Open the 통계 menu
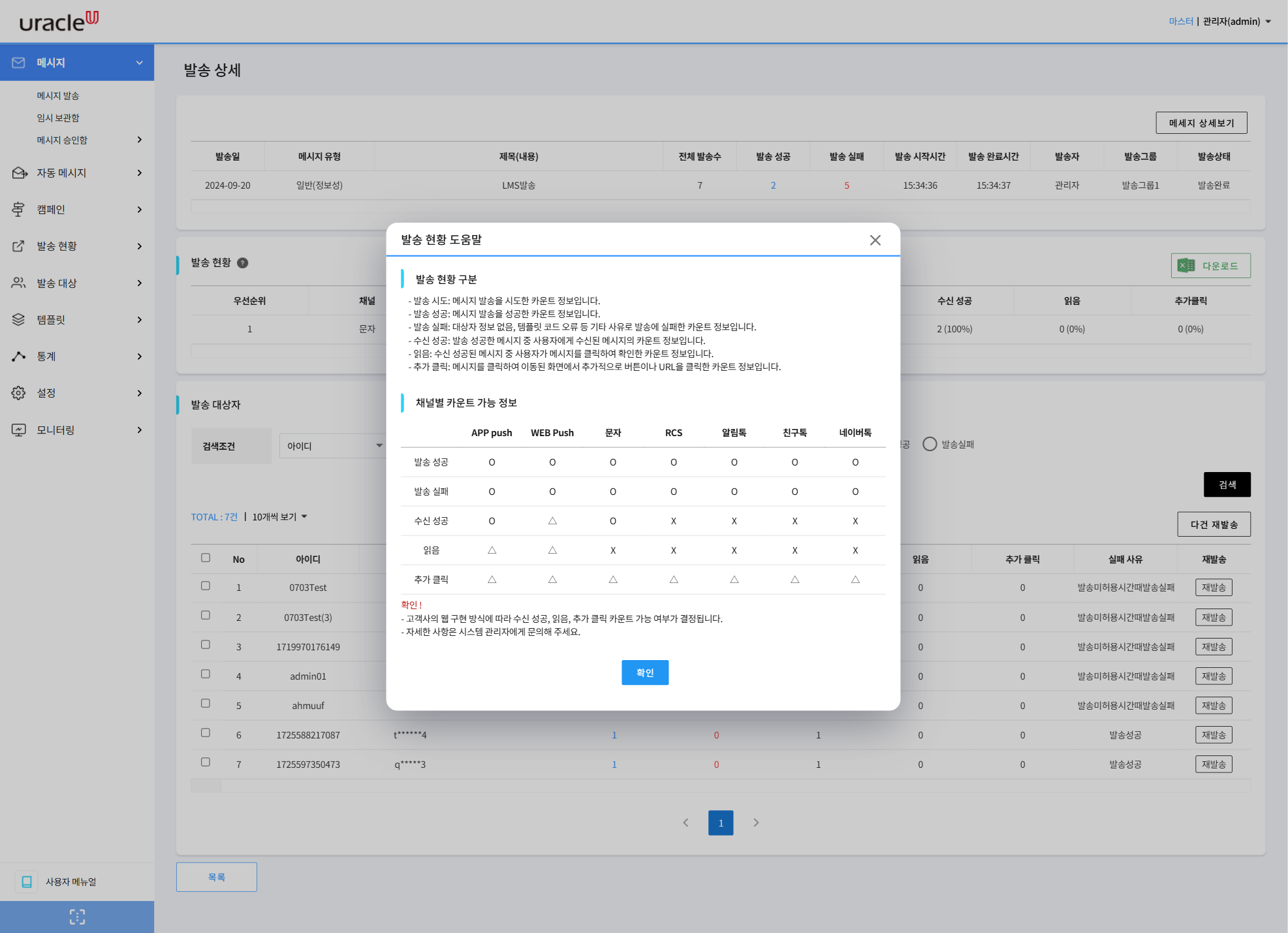 coord(77,356)
